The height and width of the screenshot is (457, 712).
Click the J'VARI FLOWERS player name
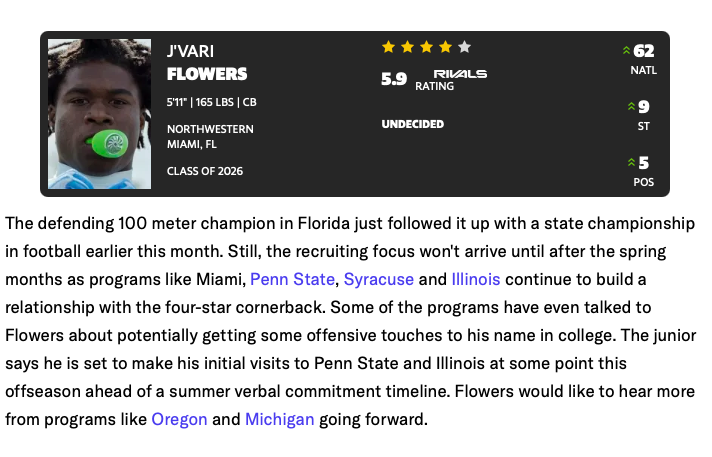pyautogui.click(x=207, y=62)
